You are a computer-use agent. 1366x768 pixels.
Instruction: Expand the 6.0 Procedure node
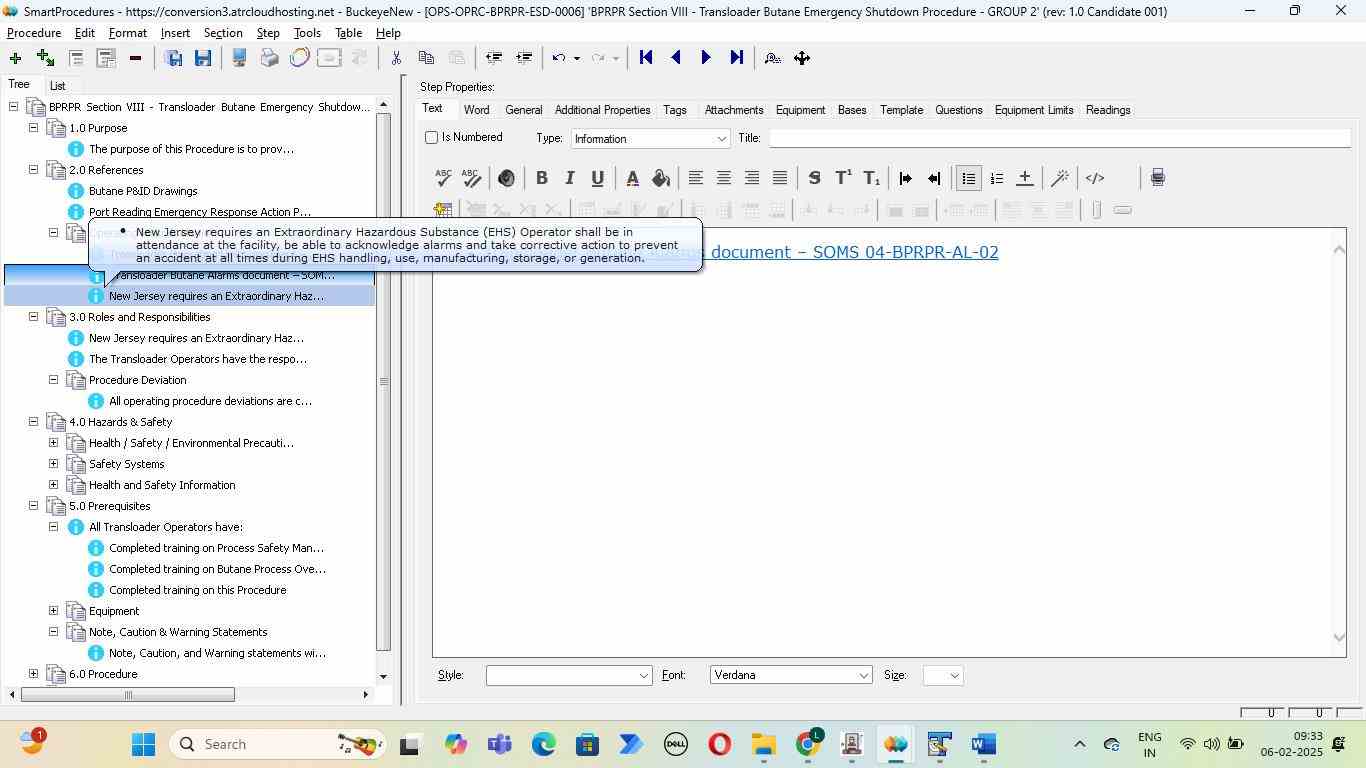click(33, 674)
